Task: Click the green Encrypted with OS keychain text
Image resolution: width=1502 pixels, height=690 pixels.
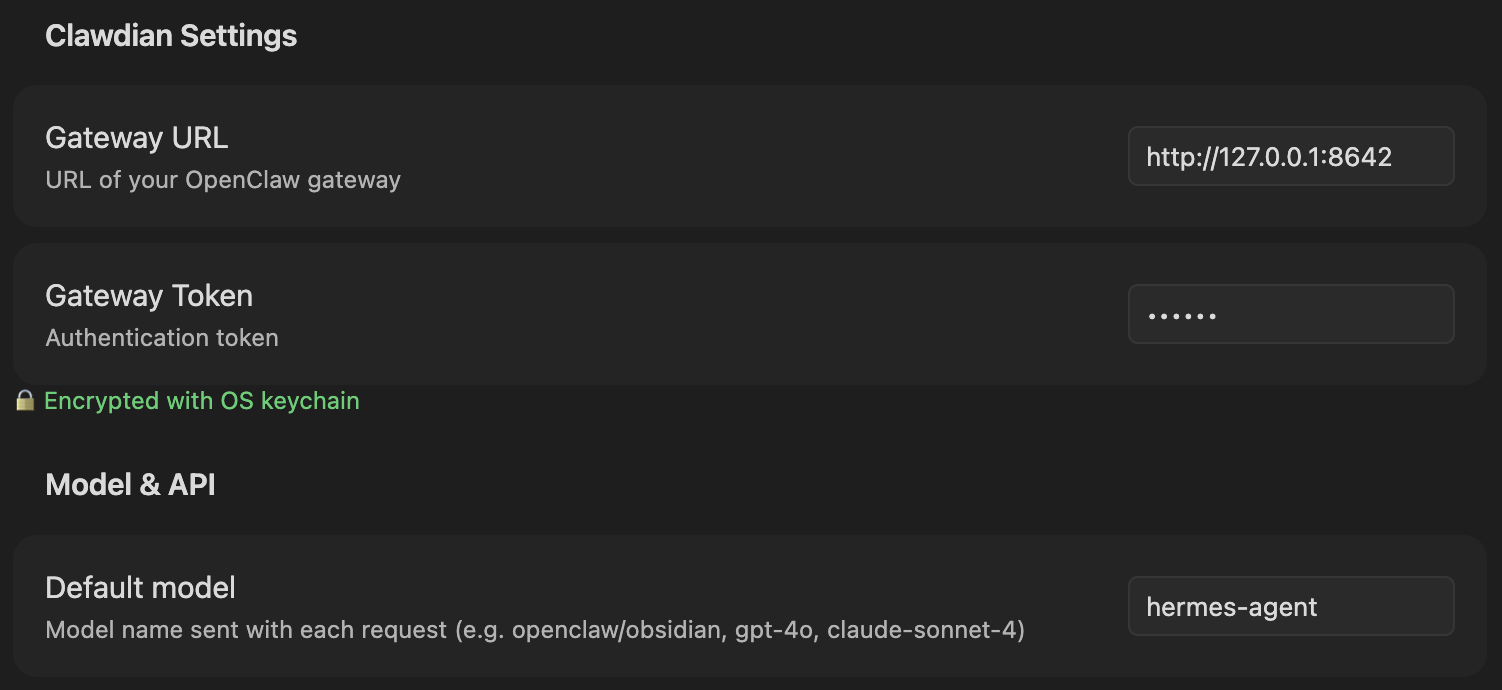Action: pyautogui.click(x=202, y=401)
